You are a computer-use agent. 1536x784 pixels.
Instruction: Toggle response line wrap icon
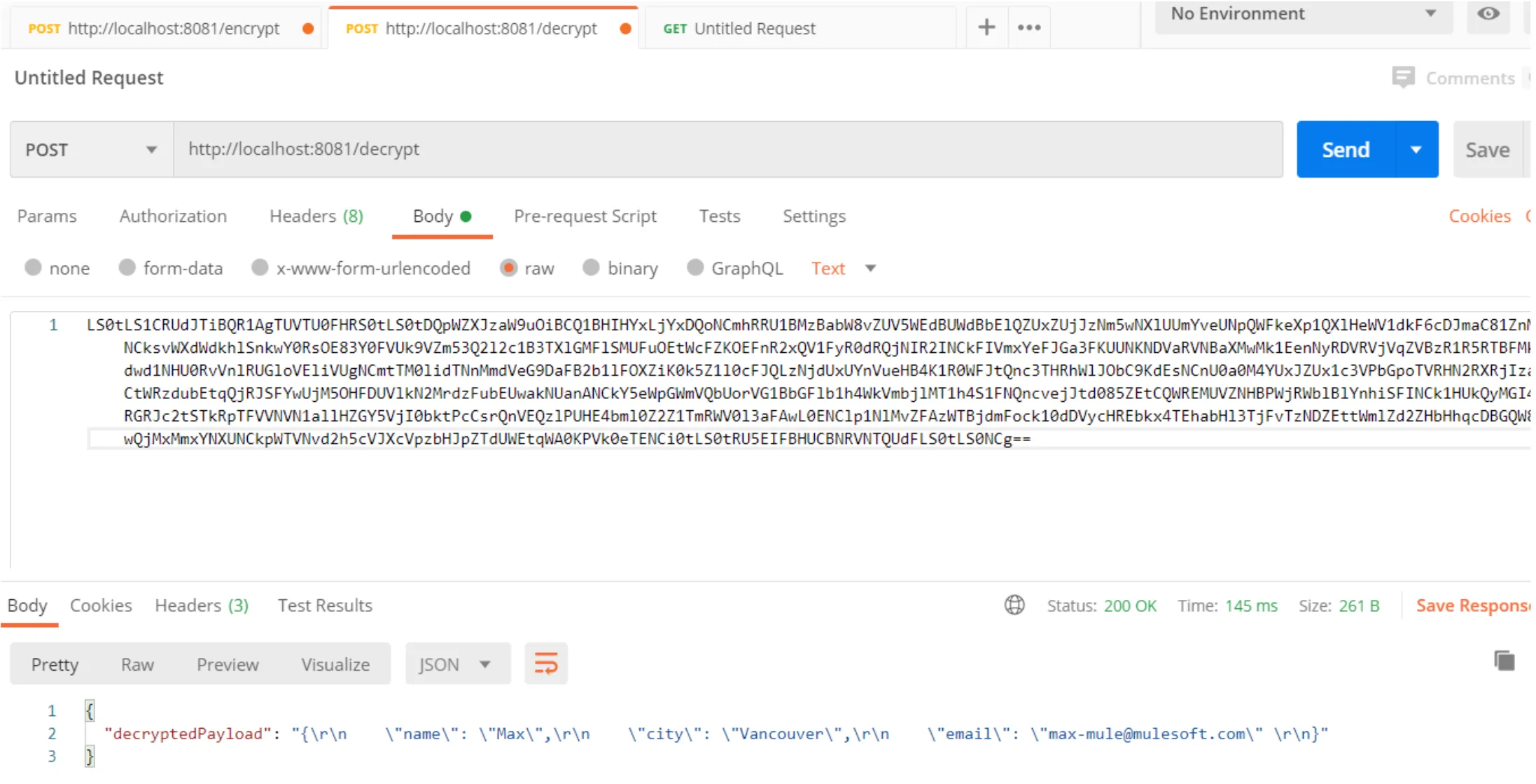pos(546,663)
